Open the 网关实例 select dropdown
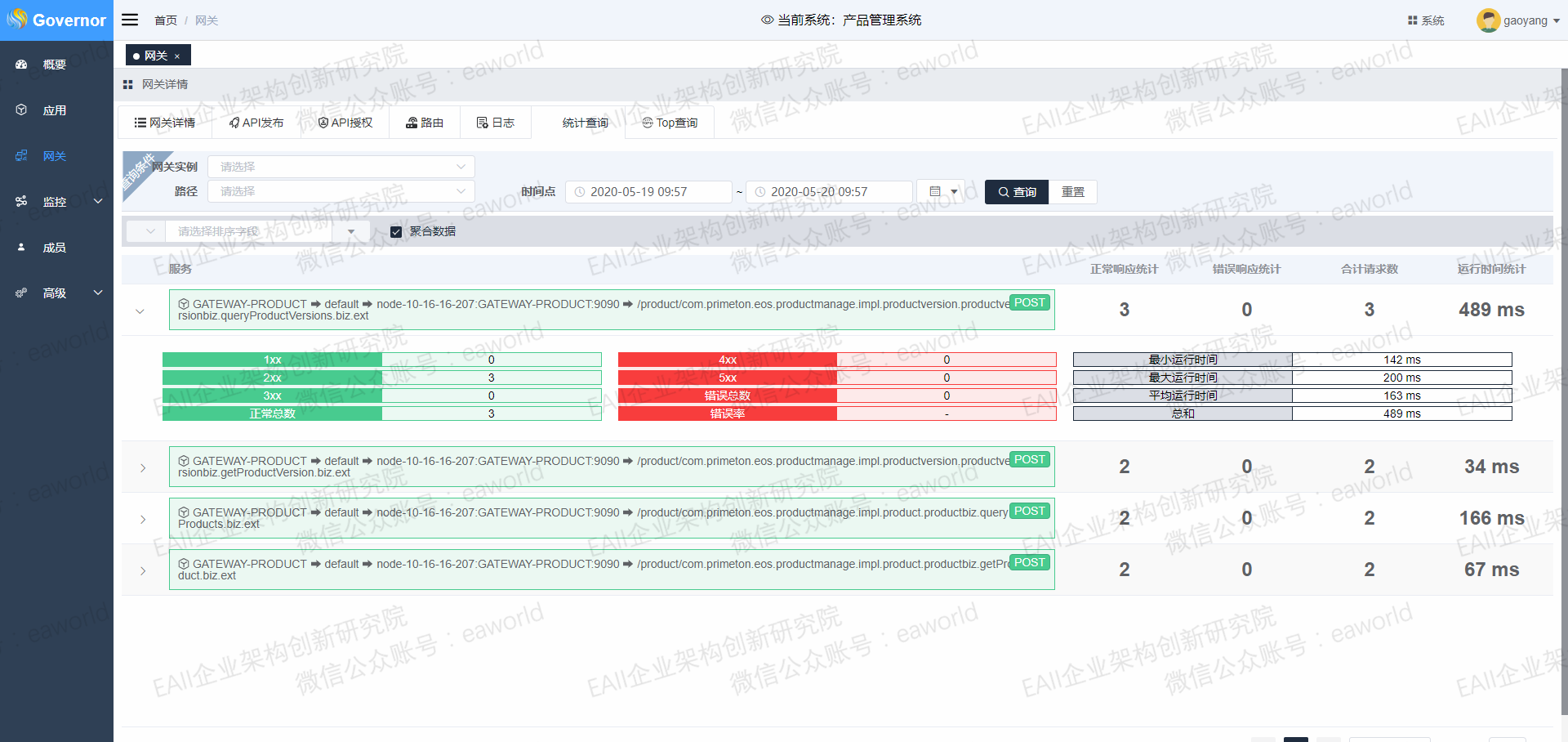The height and width of the screenshot is (742, 1568). (341, 167)
